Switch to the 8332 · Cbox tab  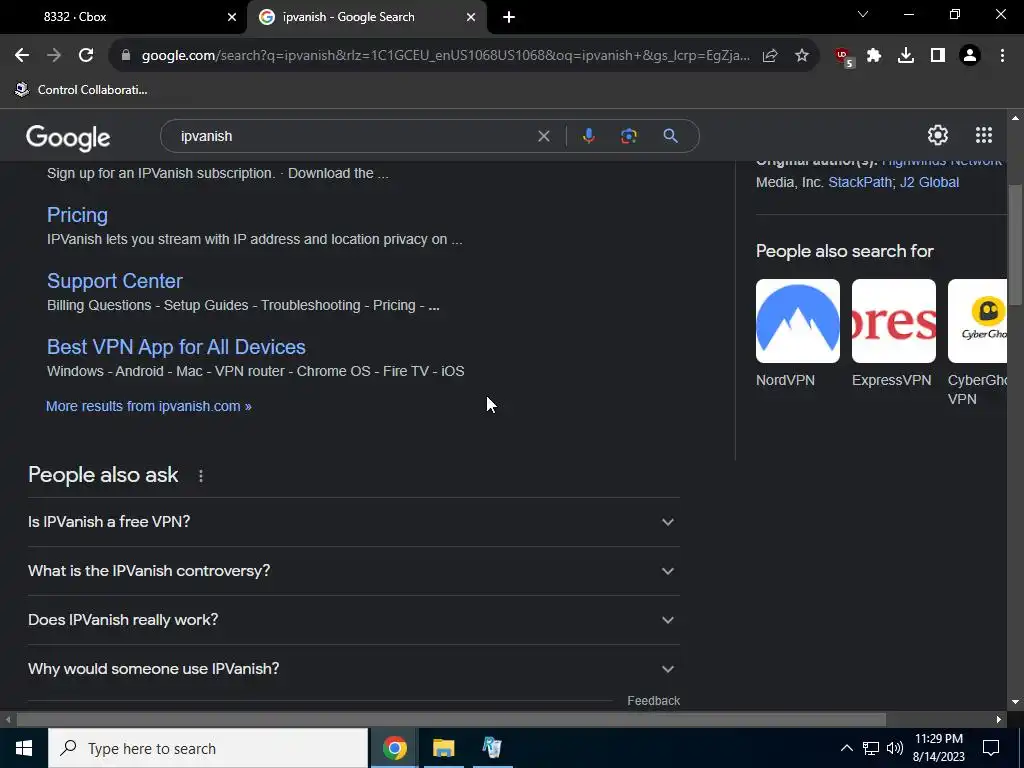124,17
